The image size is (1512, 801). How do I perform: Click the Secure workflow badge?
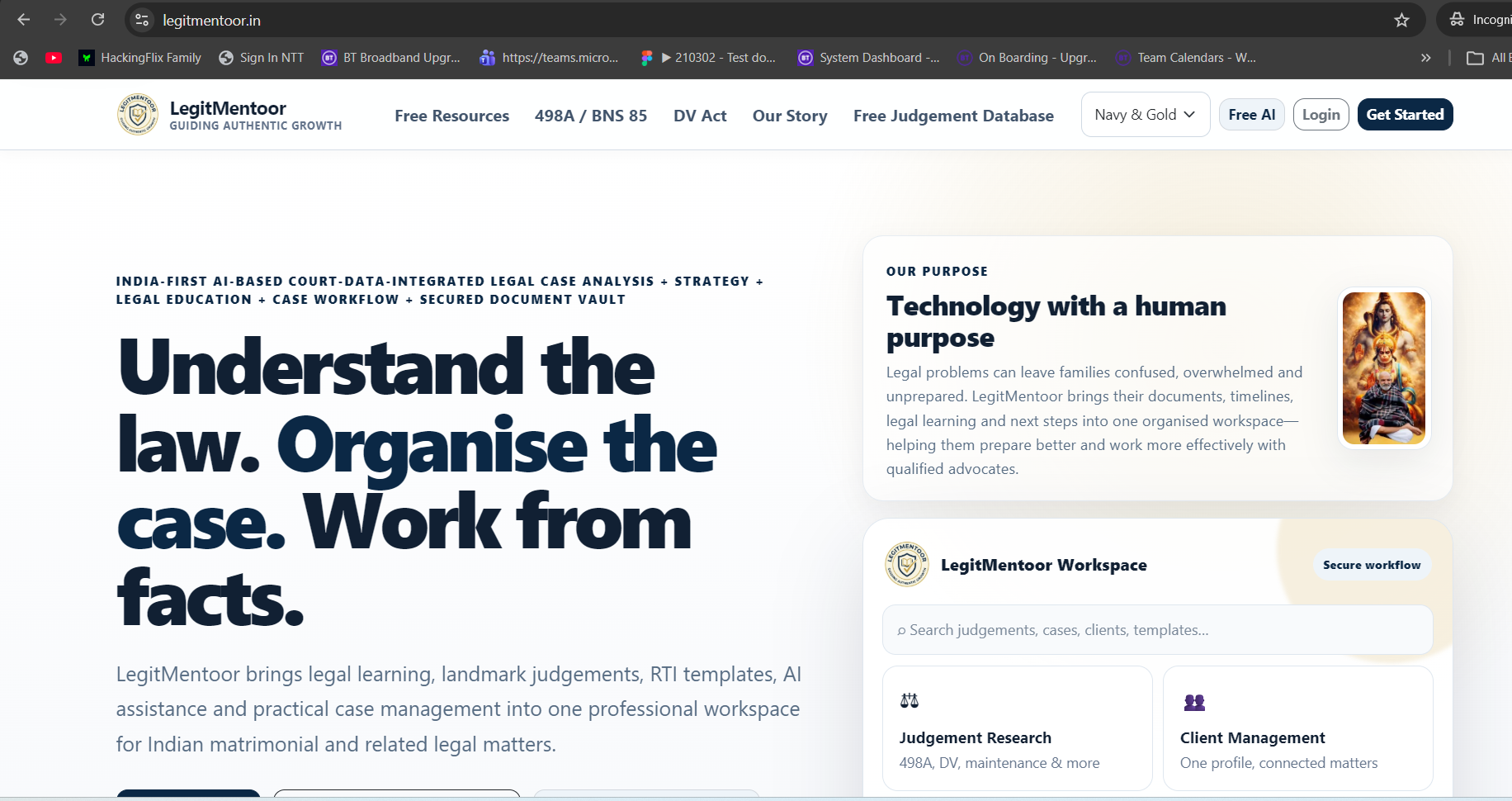point(1372,565)
